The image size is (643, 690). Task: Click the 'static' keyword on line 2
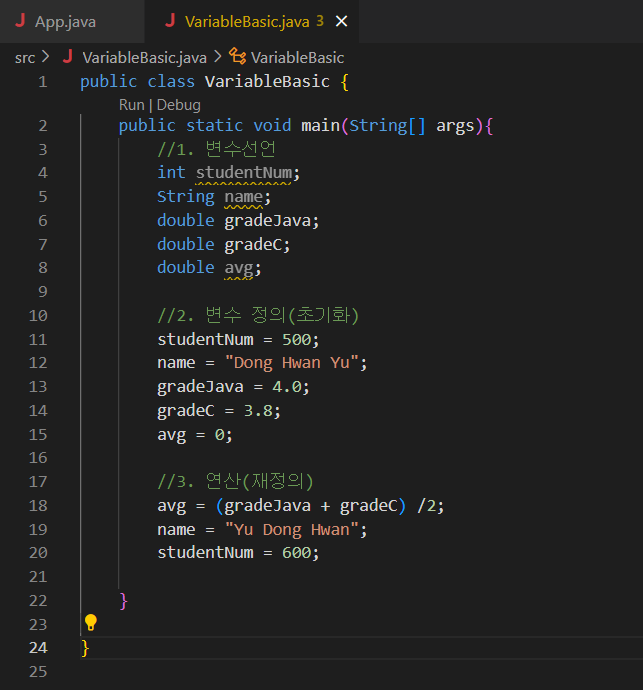coord(215,126)
